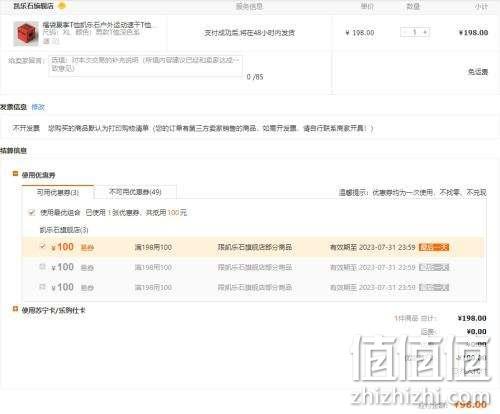Increase quantity with the plus button
Screen dimensions: 500x414
[x=425, y=32]
